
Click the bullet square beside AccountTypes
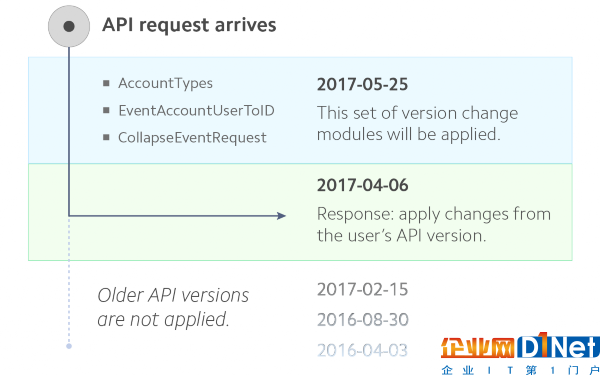(x=106, y=83)
